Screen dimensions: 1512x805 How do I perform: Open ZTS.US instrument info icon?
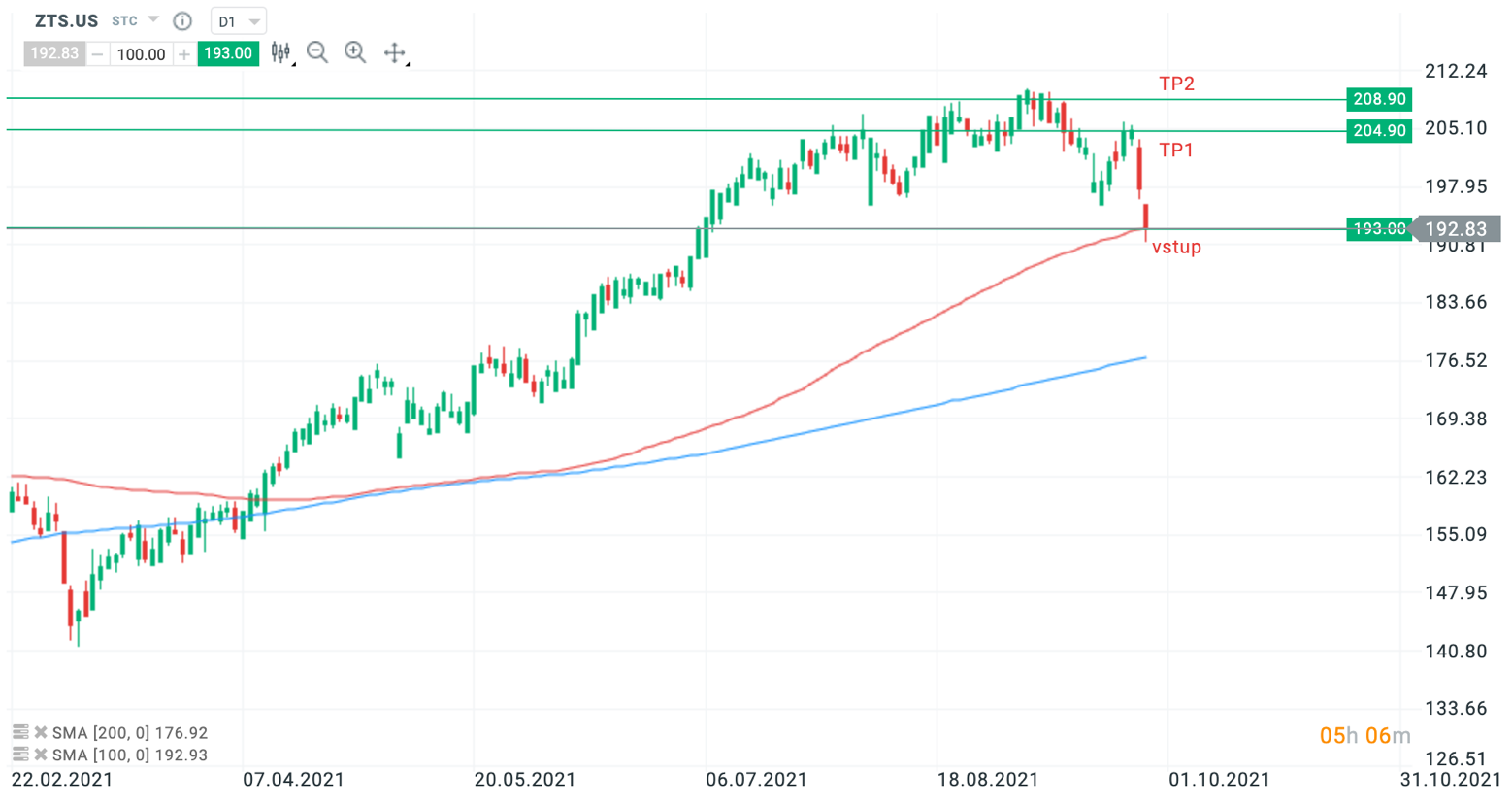[x=182, y=21]
